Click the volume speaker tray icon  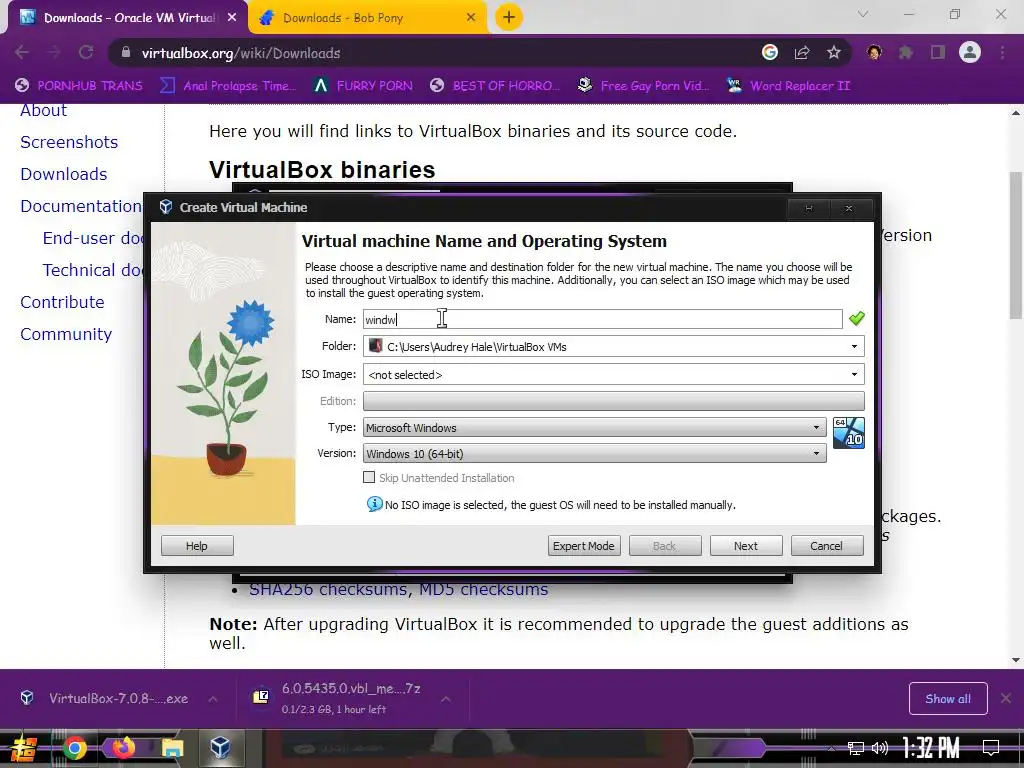point(880,748)
